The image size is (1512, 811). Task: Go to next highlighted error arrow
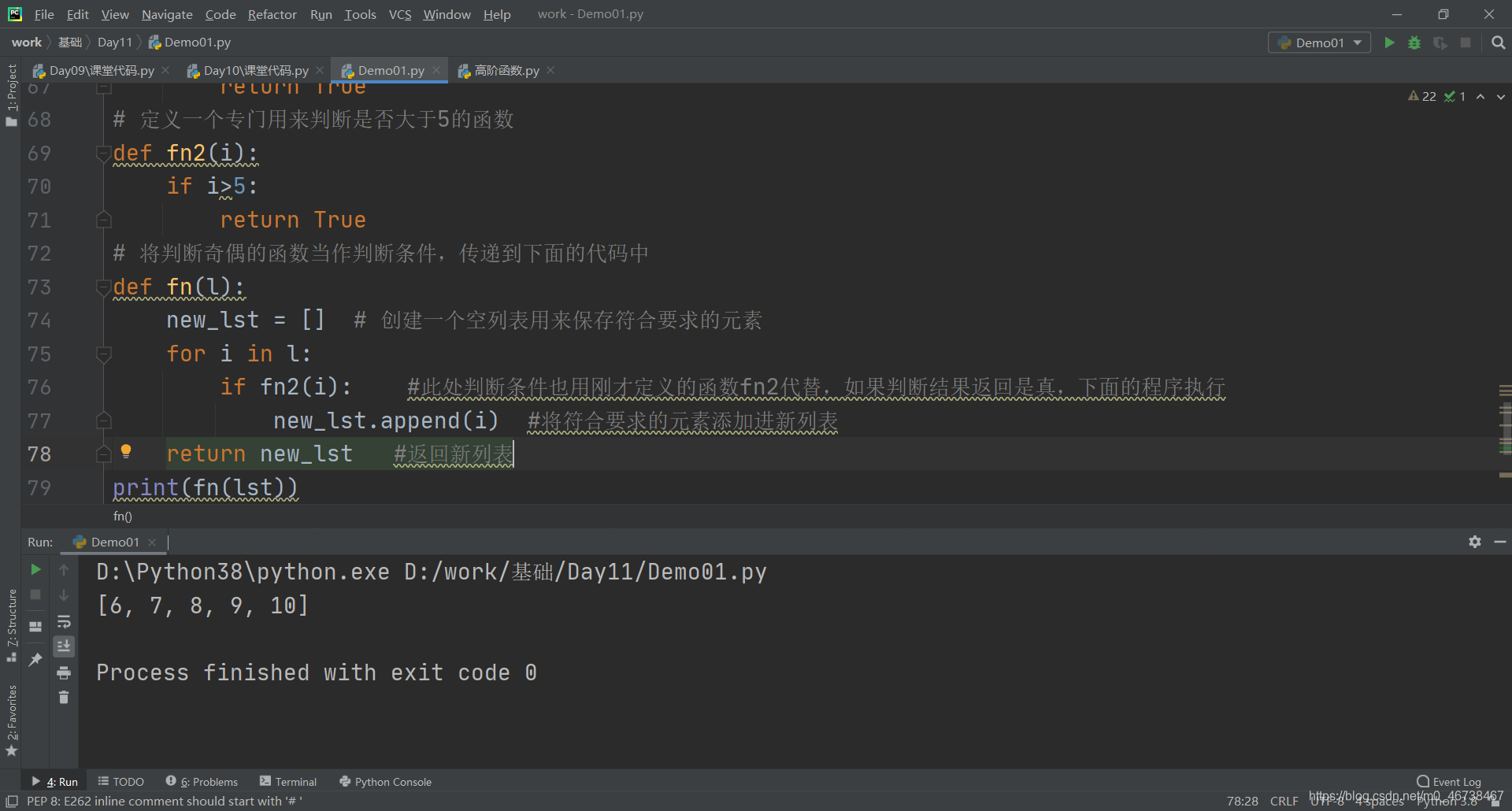(1501, 96)
